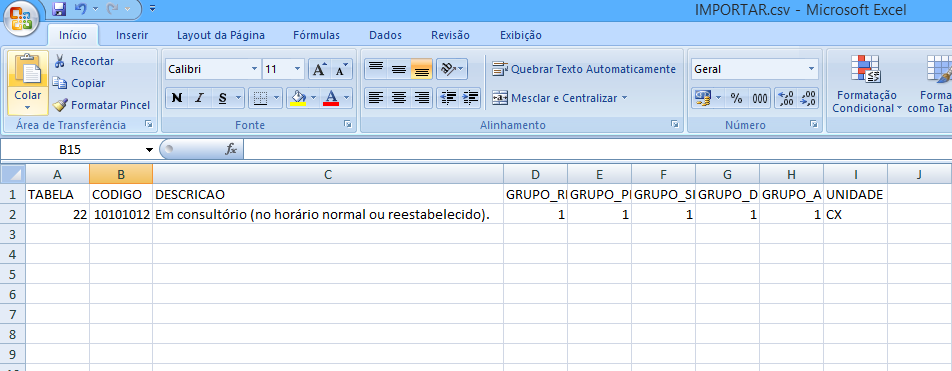The image size is (952, 371).
Task: Align text left
Action: [x=376, y=97]
